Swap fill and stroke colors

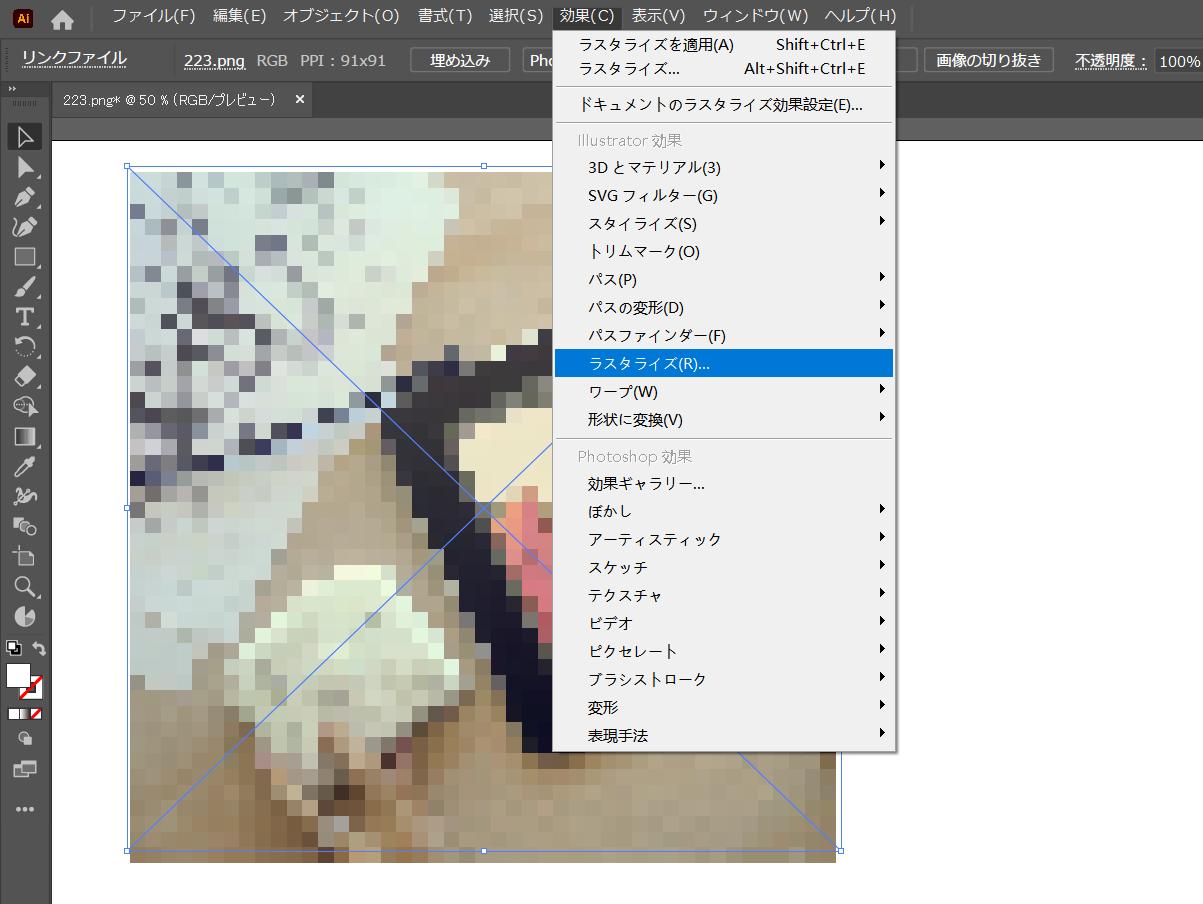tap(40, 649)
